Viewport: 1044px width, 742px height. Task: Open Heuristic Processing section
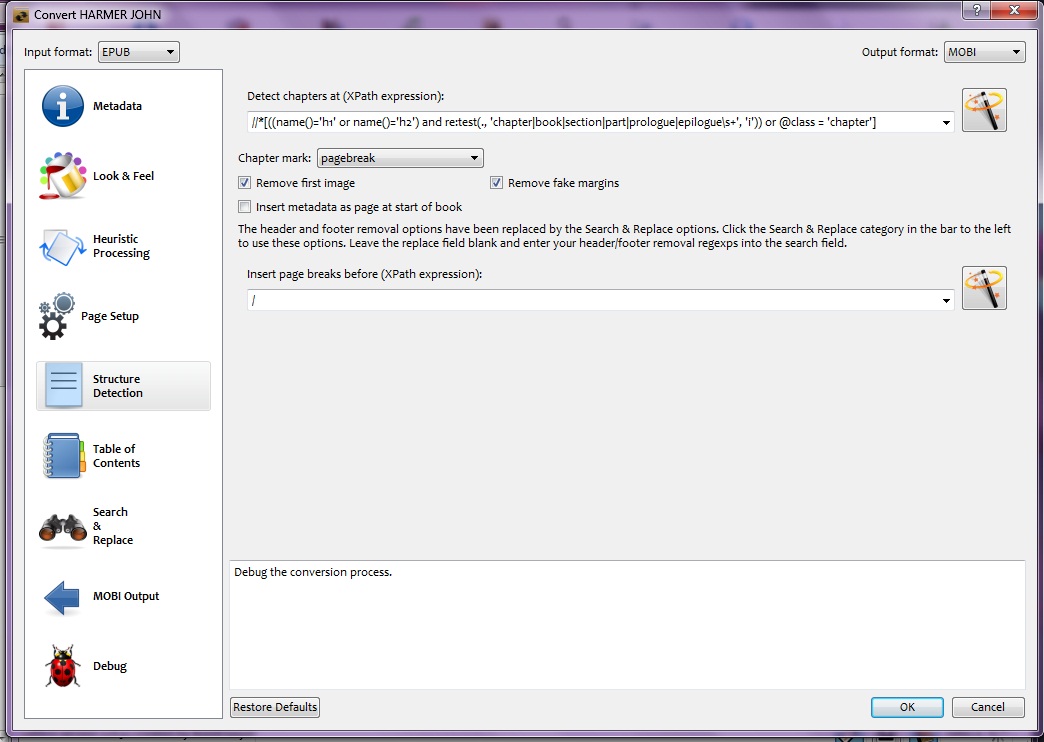point(123,246)
